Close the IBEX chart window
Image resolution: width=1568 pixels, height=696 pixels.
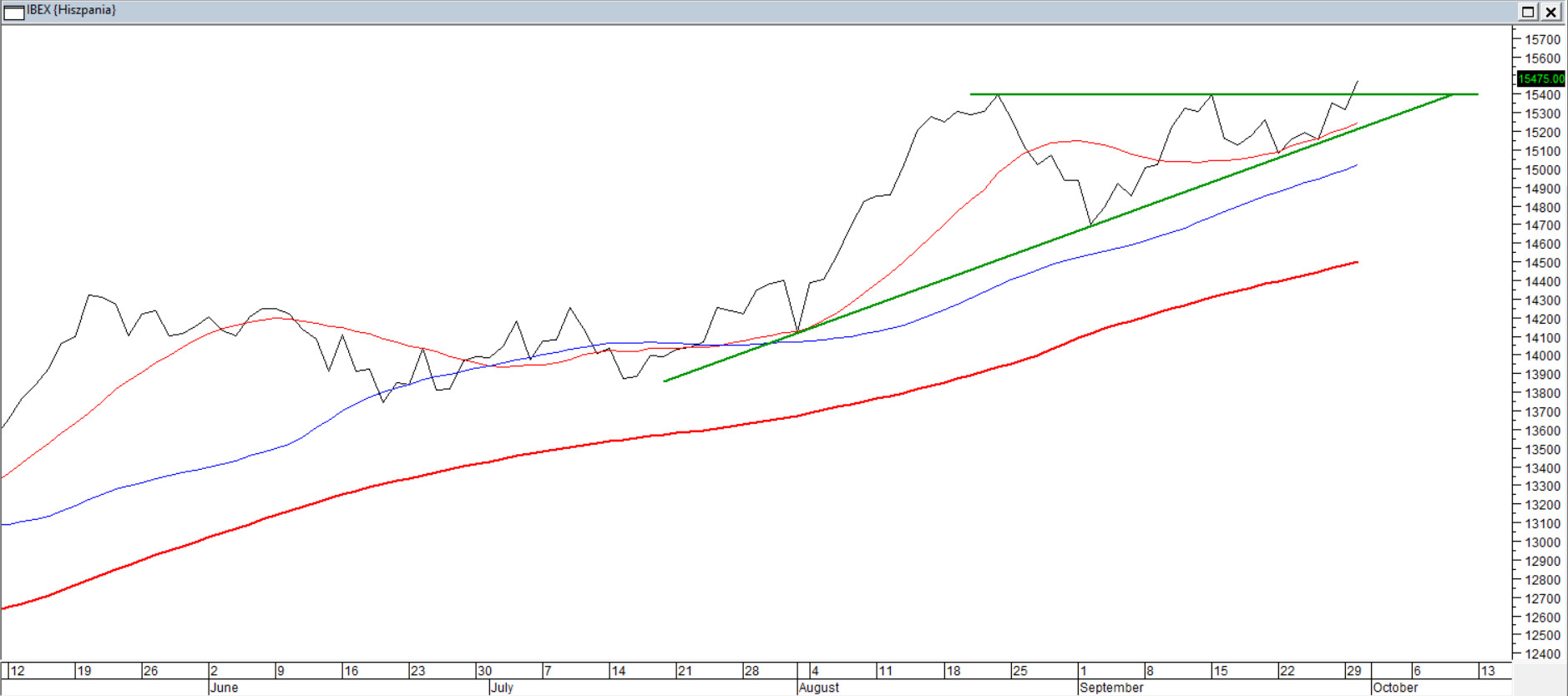(1550, 12)
